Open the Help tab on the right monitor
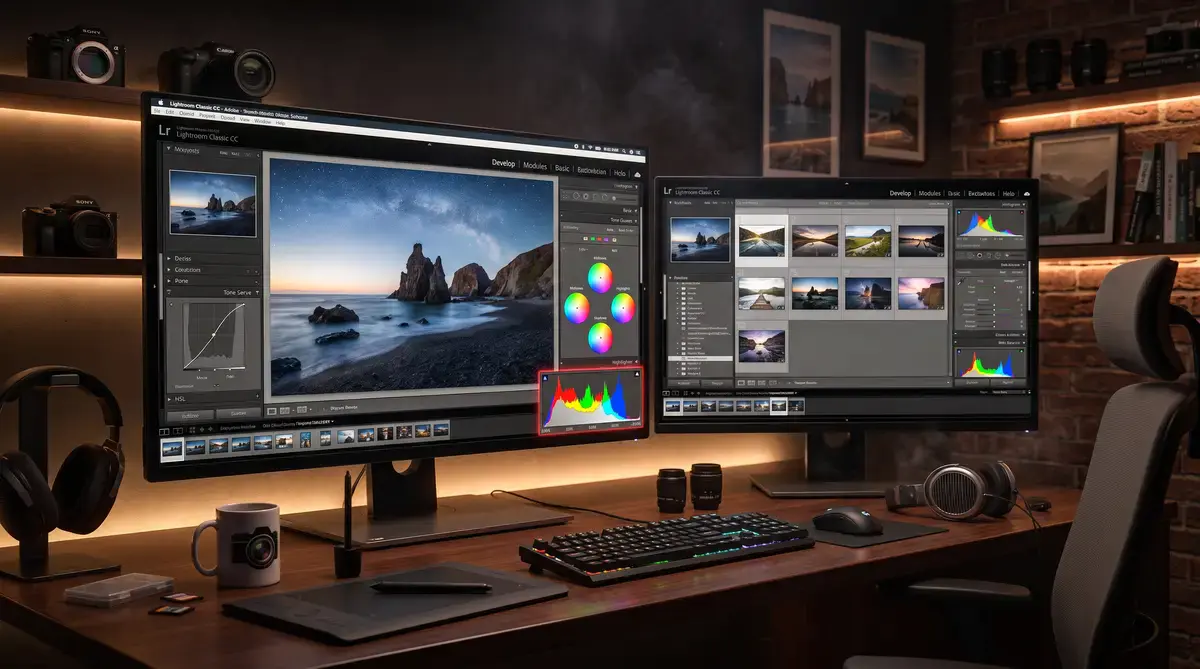 coord(1008,193)
